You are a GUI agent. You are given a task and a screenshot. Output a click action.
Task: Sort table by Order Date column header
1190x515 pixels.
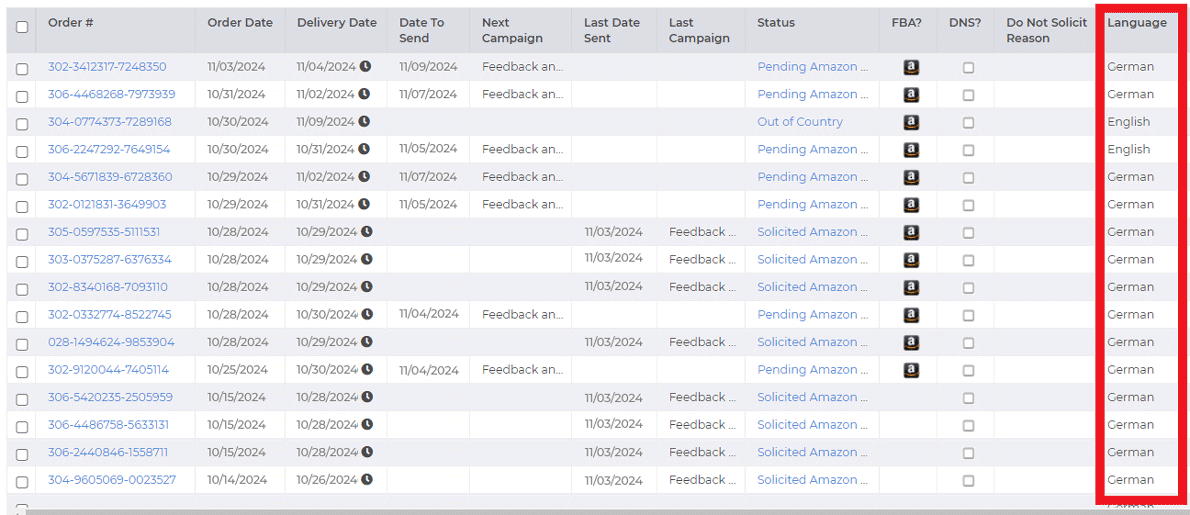tap(240, 23)
